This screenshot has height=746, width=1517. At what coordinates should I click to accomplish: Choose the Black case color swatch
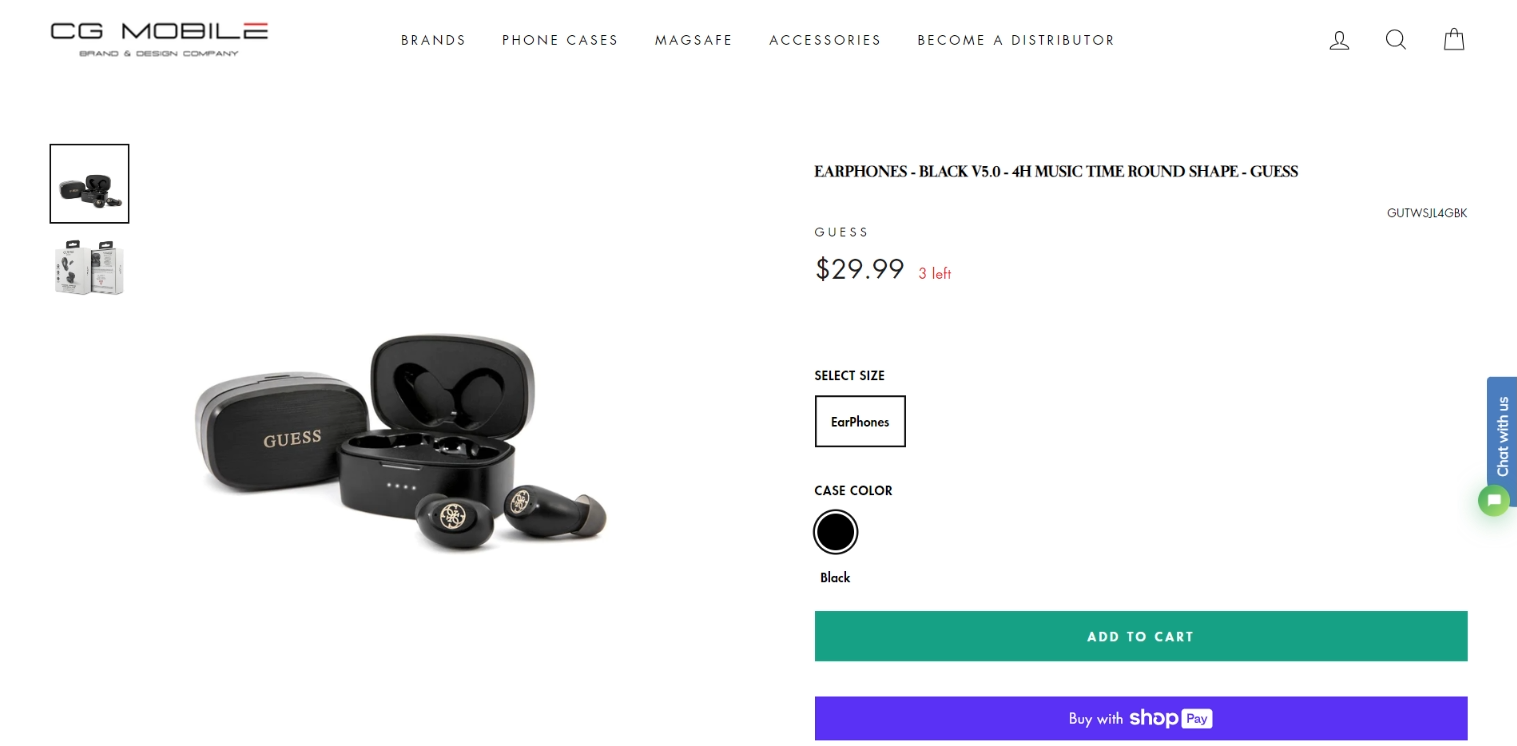coord(835,532)
